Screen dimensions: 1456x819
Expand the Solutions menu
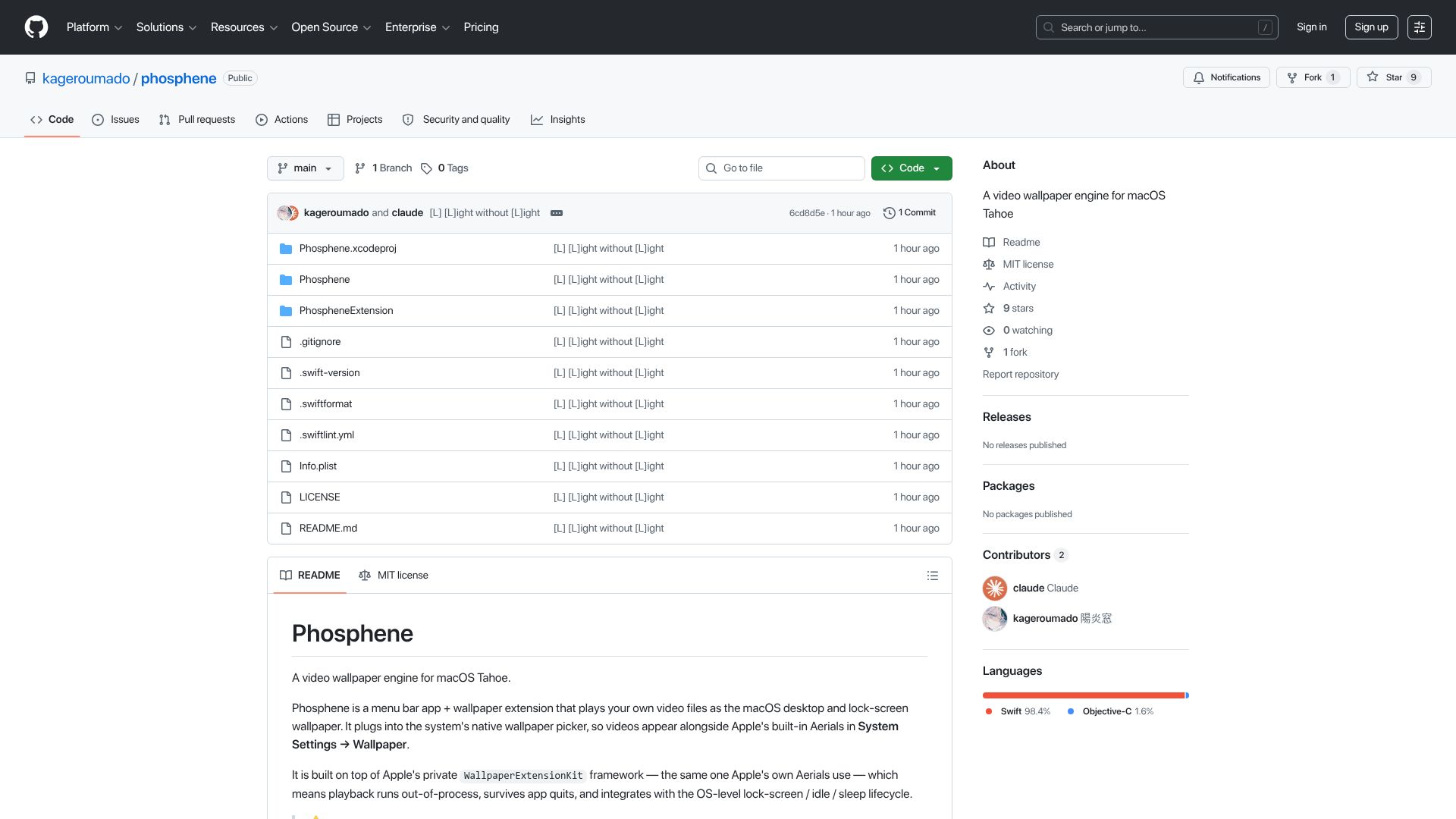(166, 27)
